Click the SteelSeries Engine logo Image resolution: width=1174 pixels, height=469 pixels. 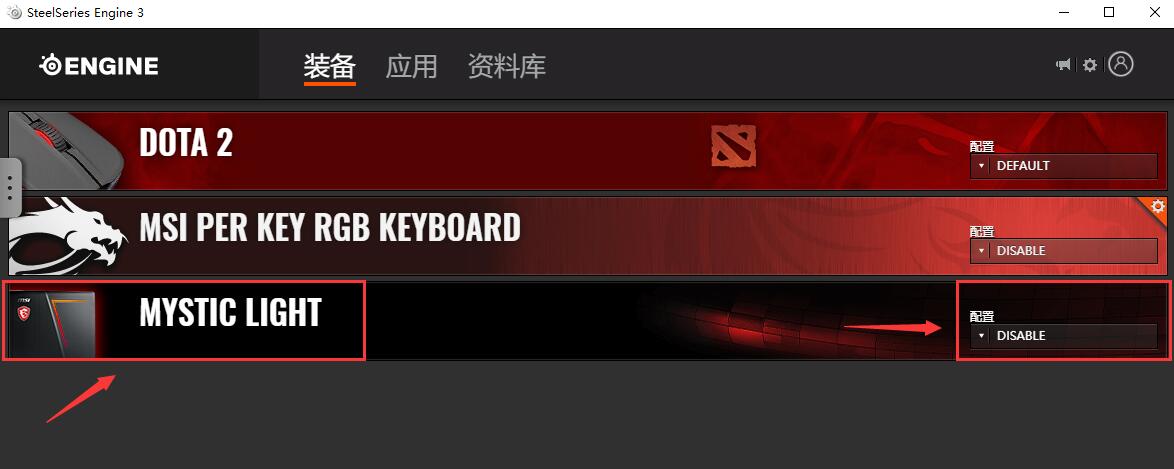click(99, 66)
